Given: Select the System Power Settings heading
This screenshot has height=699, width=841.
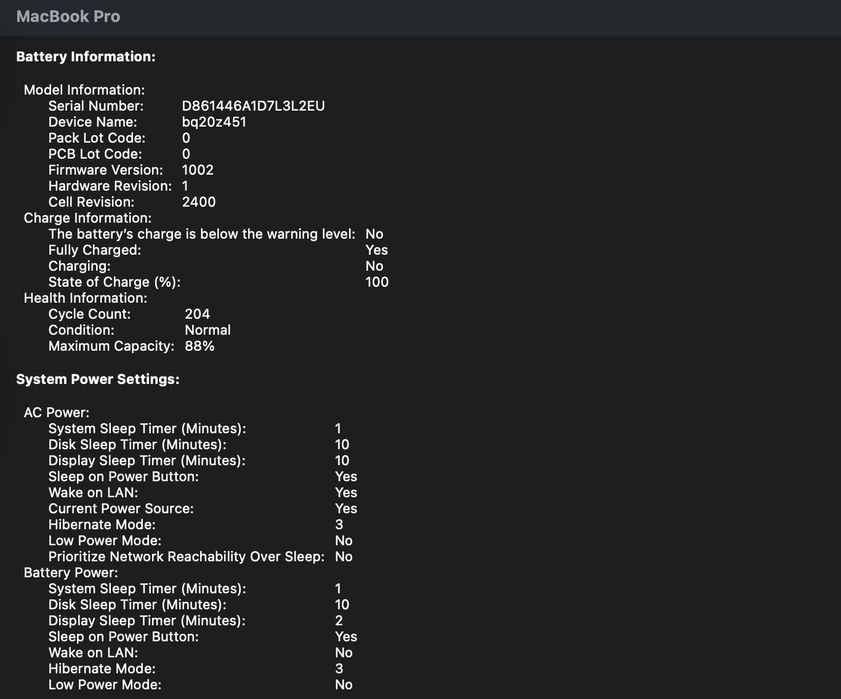Looking at the screenshot, I should coord(98,380).
